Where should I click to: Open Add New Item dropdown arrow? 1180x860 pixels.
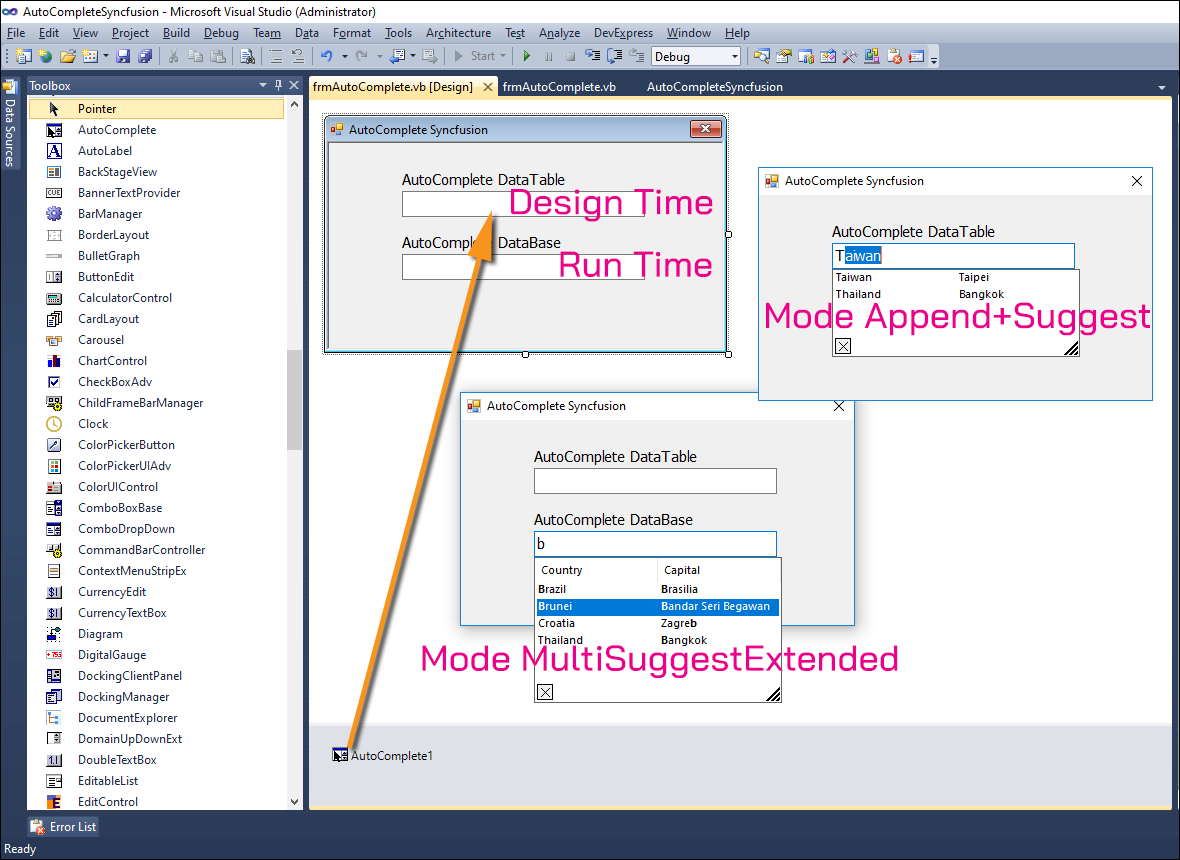click(105, 56)
